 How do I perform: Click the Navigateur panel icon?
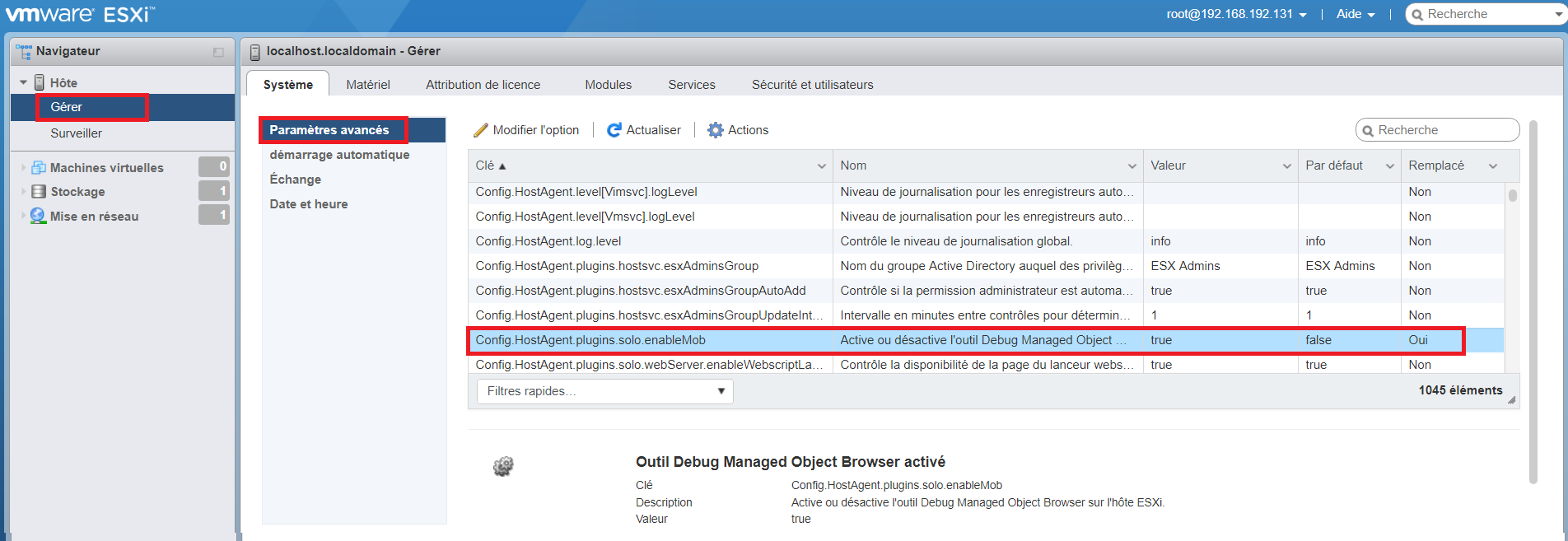(24, 51)
